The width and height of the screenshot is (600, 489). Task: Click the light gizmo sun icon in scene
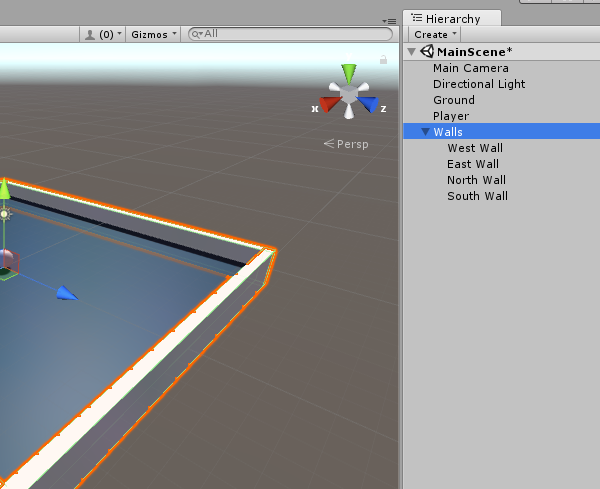(x=5, y=214)
